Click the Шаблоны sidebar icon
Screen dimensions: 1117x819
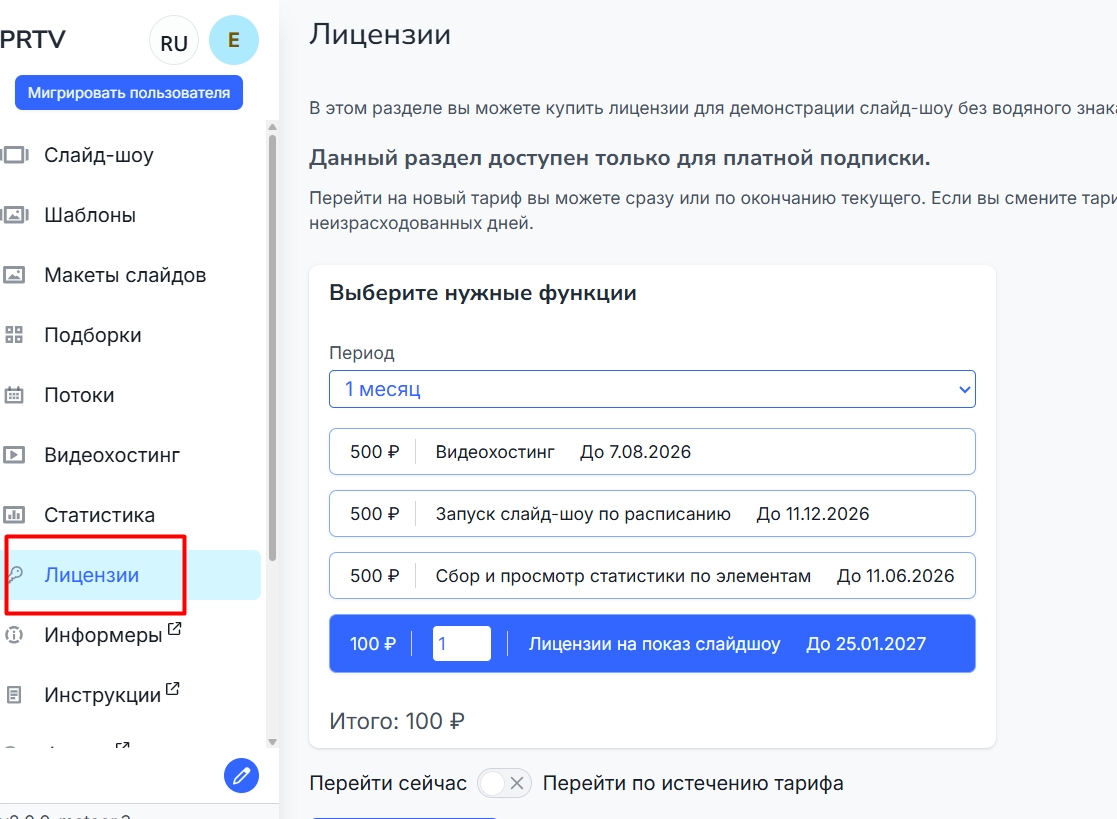(14, 215)
